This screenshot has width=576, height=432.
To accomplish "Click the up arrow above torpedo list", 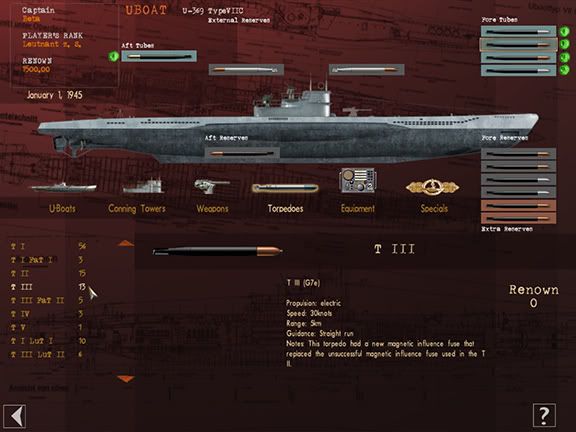I will tap(126, 243).
